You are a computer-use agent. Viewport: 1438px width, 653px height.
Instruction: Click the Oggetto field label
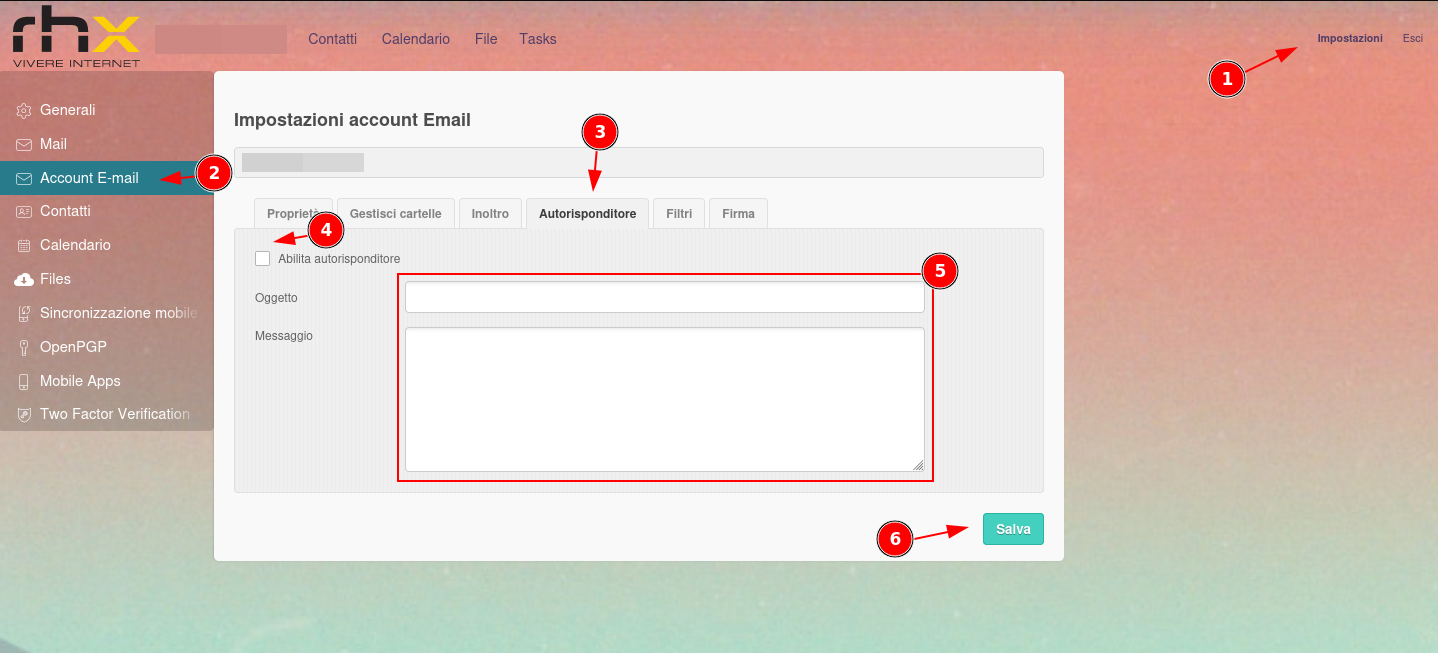276,297
